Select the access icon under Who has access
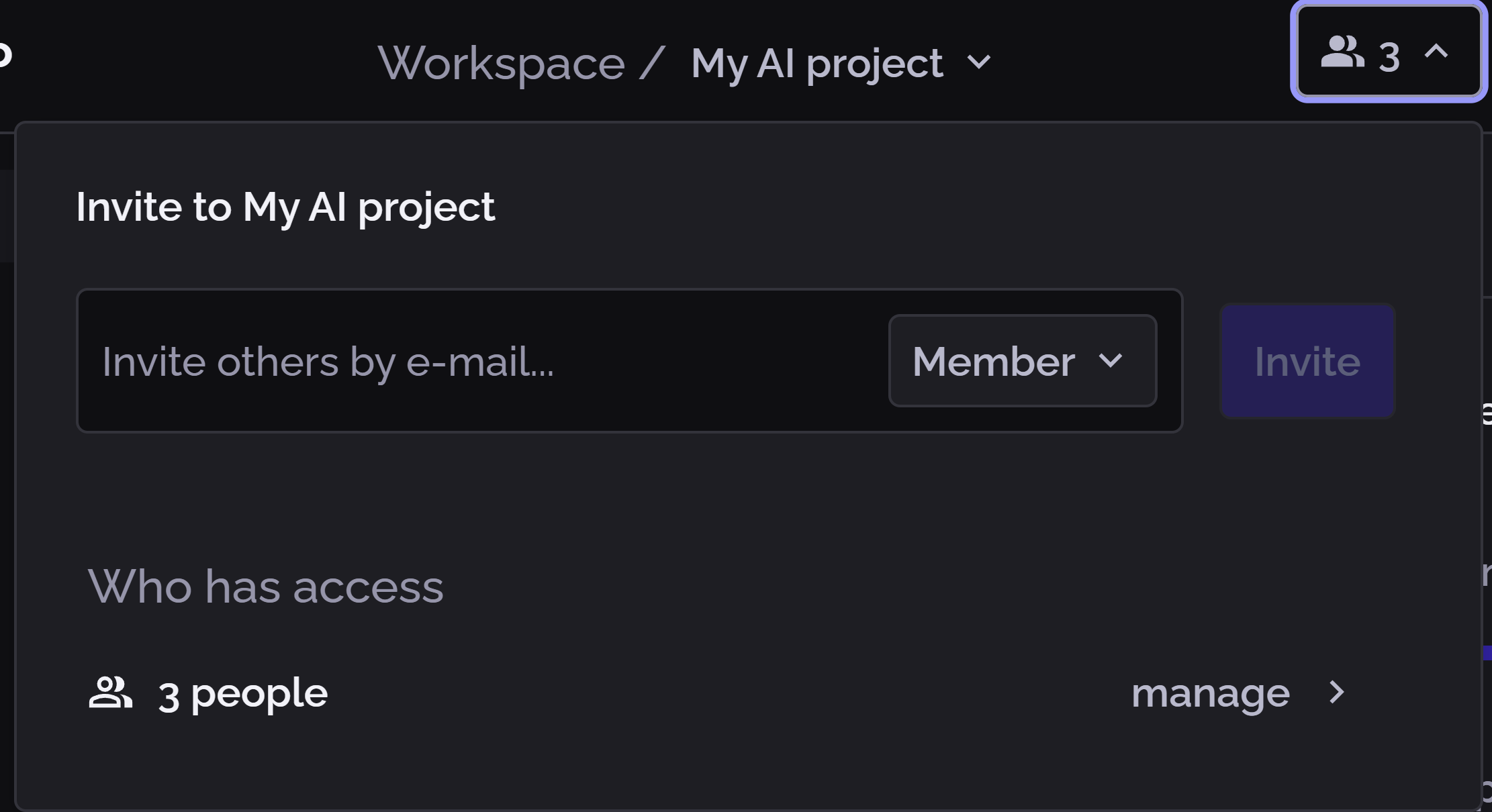 [x=111, y=693]
